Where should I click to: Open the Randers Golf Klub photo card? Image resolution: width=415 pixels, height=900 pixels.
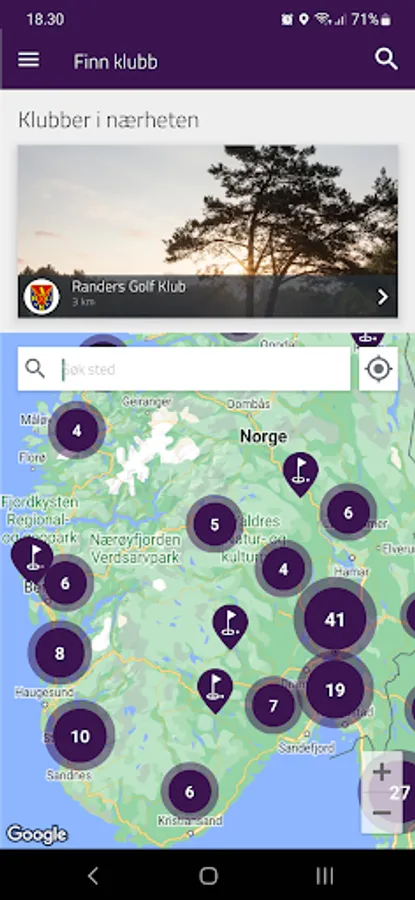(208, 231)
